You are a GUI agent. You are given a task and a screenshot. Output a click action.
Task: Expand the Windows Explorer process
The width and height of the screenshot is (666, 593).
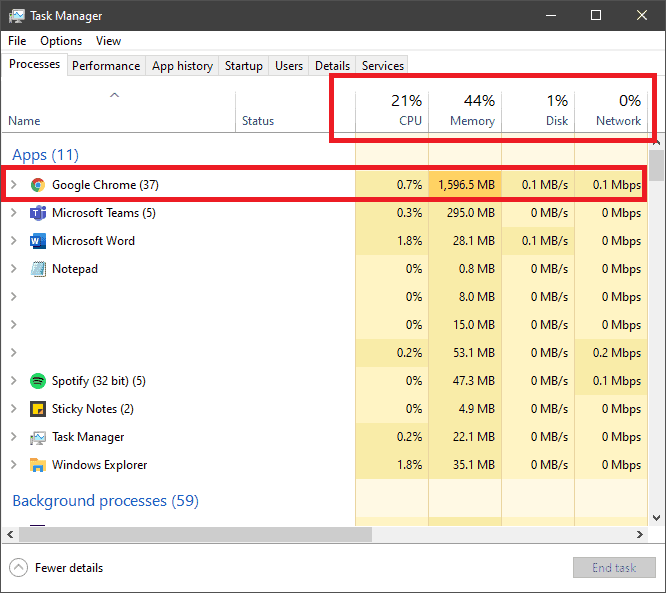14,464
